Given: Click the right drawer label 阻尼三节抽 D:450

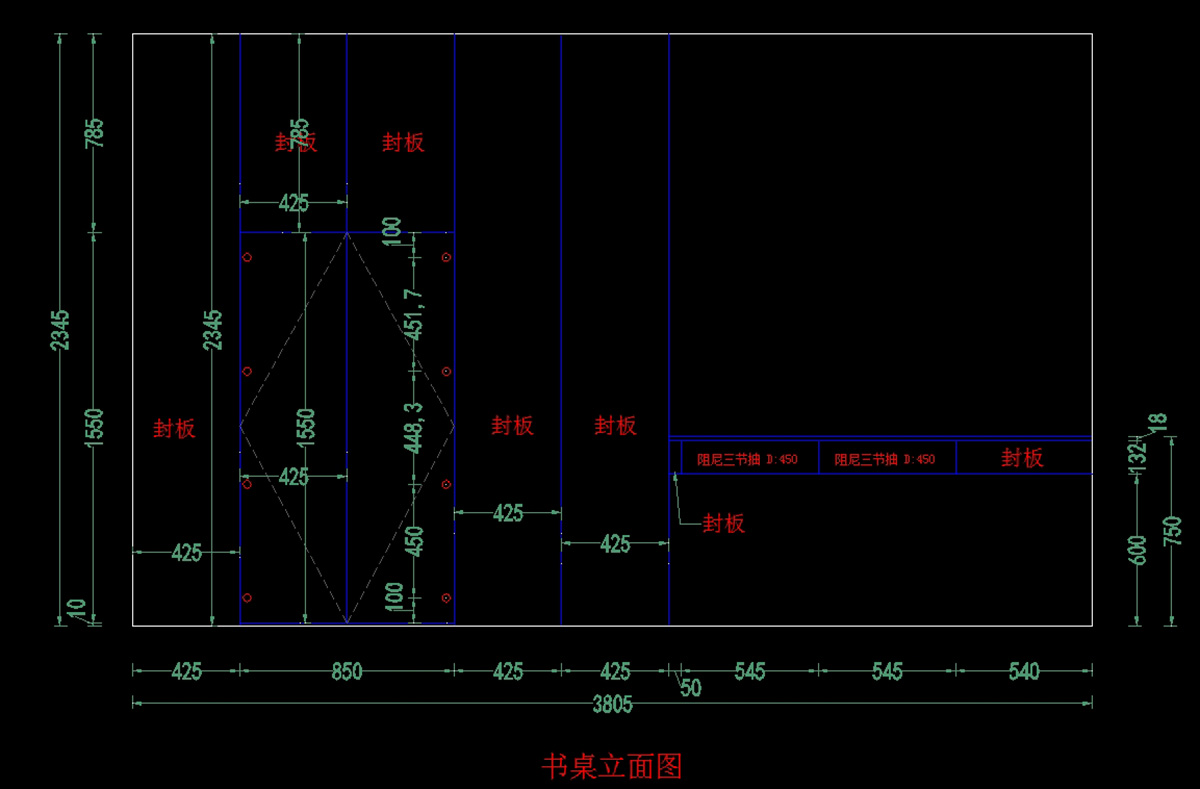Looking at the screenshot, I should (x=885, y=459).
